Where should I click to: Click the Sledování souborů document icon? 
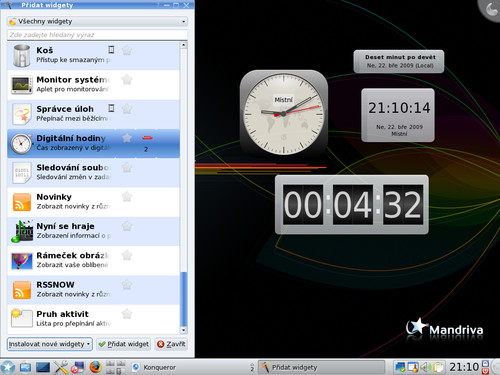click(22, 173)
